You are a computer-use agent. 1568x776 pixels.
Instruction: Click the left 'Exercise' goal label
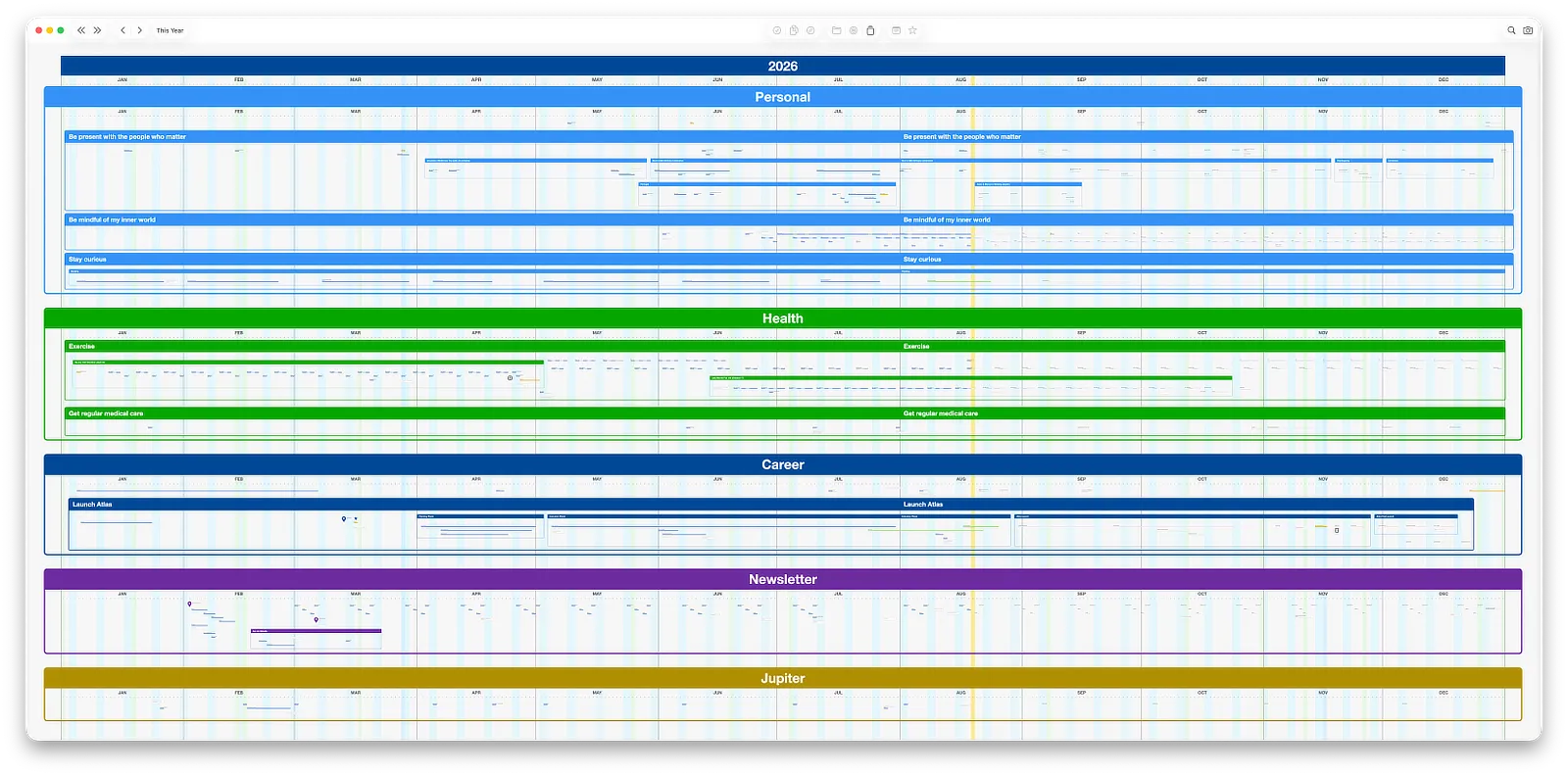[81, 346]
